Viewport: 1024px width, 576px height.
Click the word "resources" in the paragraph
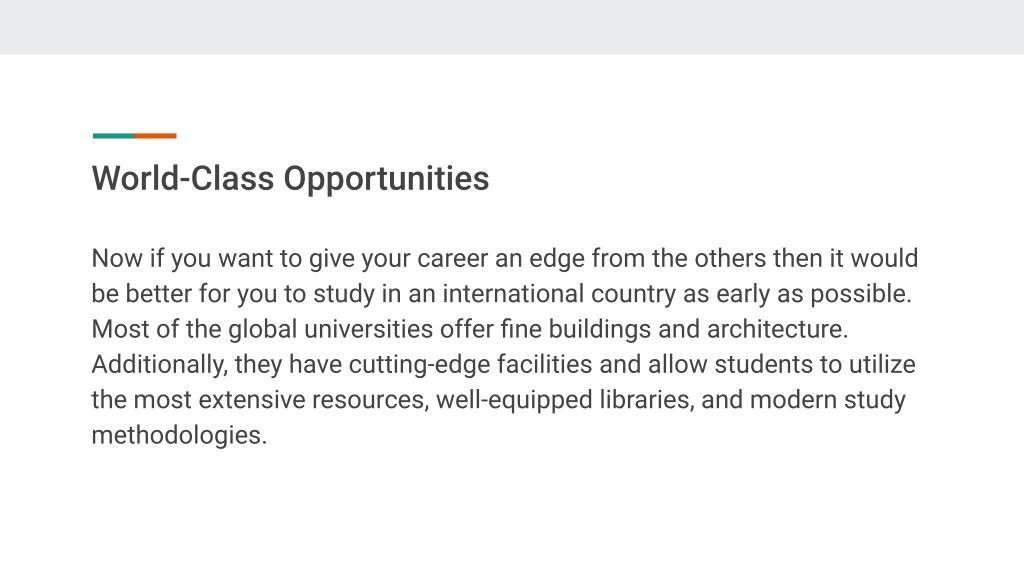[x=368, y=400]
